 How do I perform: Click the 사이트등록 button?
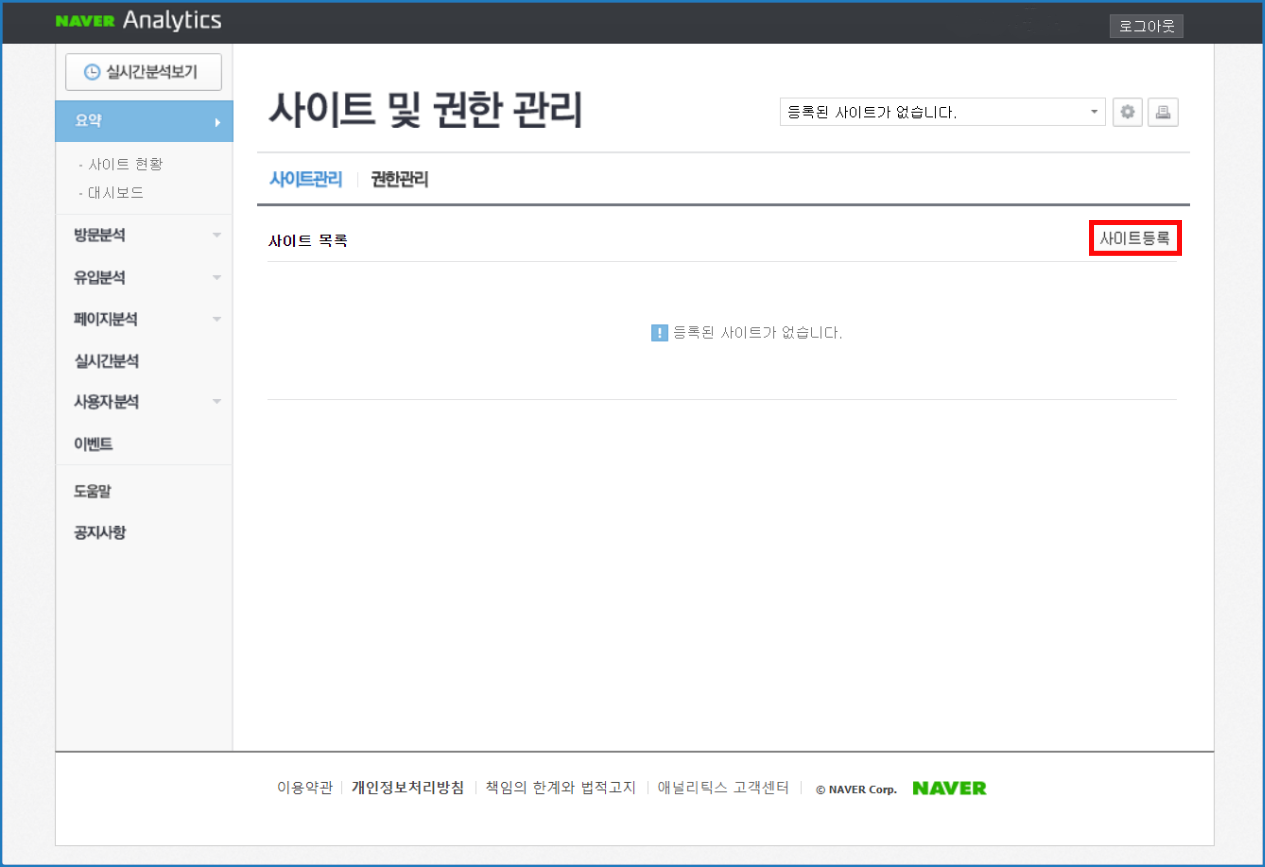(1135, 239)
